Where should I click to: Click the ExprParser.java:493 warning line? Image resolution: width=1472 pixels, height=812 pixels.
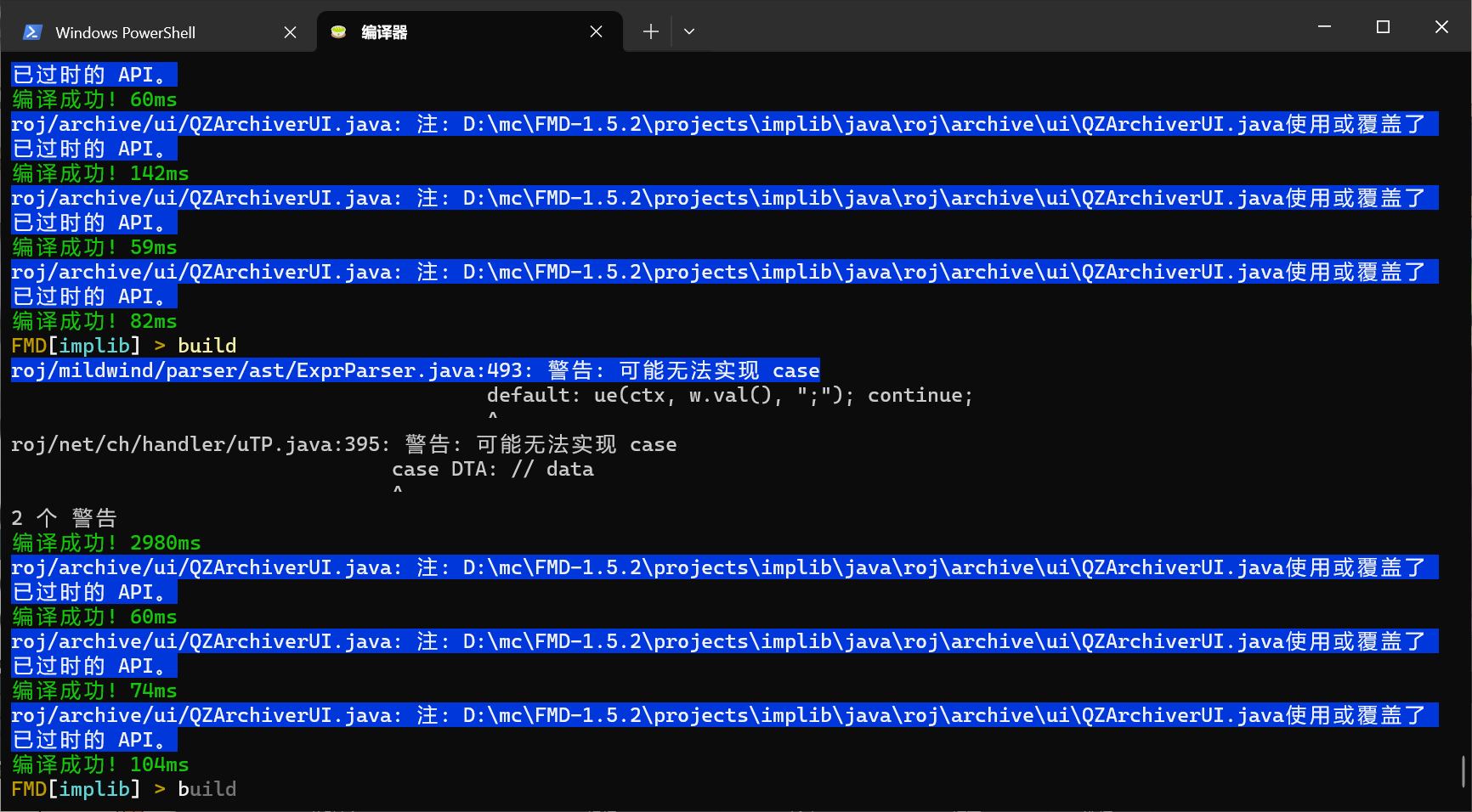pyautogui.click(x=416, y=370)
